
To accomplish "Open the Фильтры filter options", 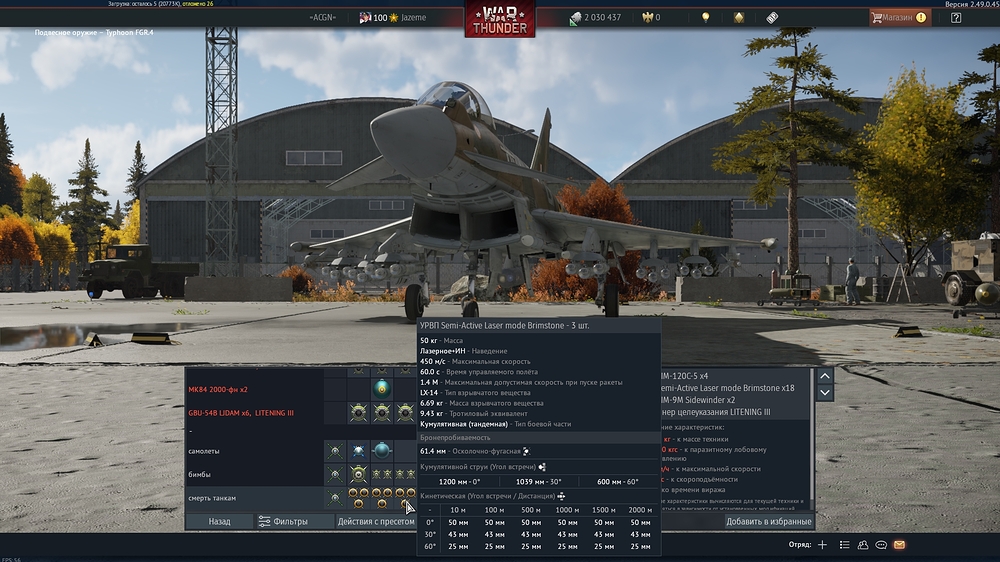I will point(283,521).
